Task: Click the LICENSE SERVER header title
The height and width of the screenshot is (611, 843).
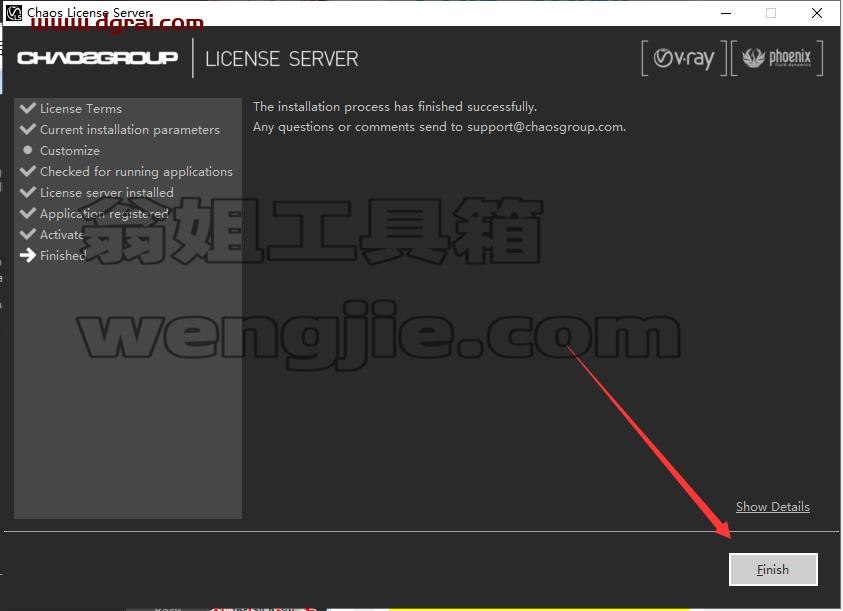Action: click(282, 59)
